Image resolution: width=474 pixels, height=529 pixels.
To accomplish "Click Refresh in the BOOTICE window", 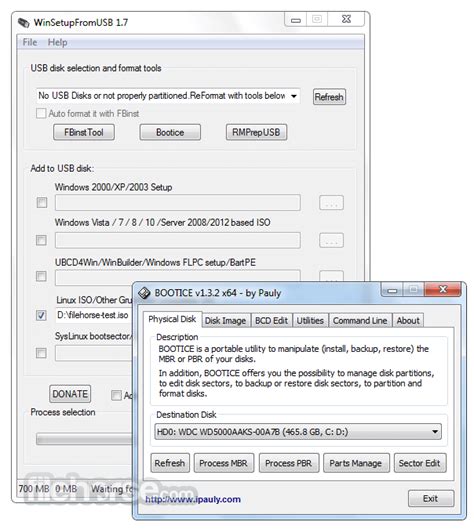I will 170,463.
